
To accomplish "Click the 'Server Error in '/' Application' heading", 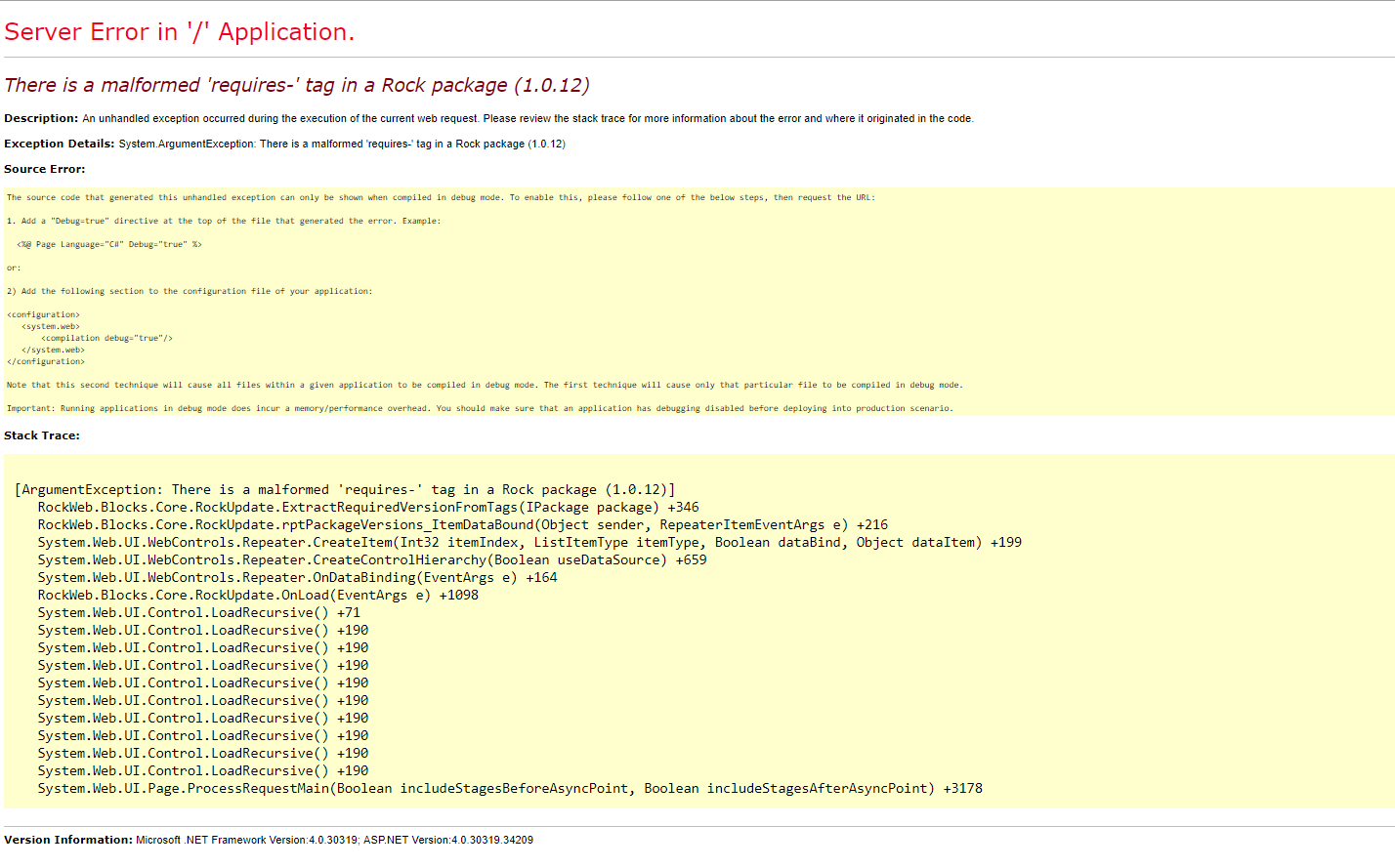I will click(x=179, y=32).
